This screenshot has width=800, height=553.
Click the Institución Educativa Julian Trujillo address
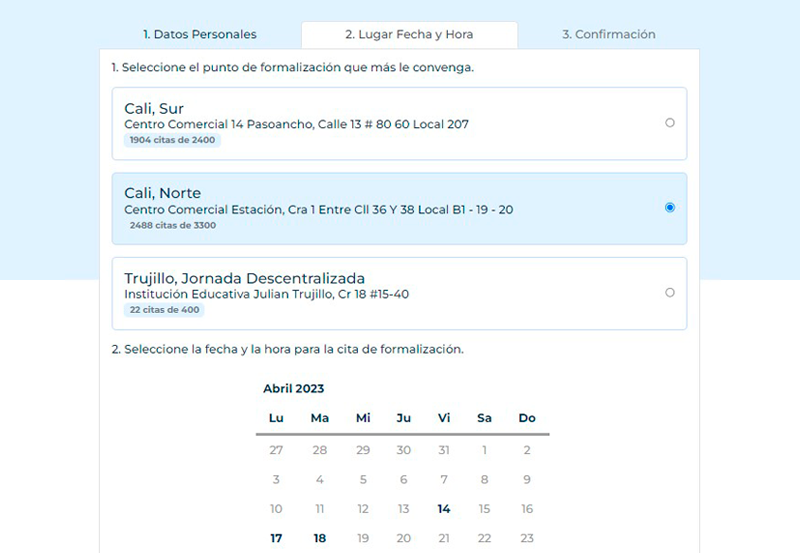[266, 295]
